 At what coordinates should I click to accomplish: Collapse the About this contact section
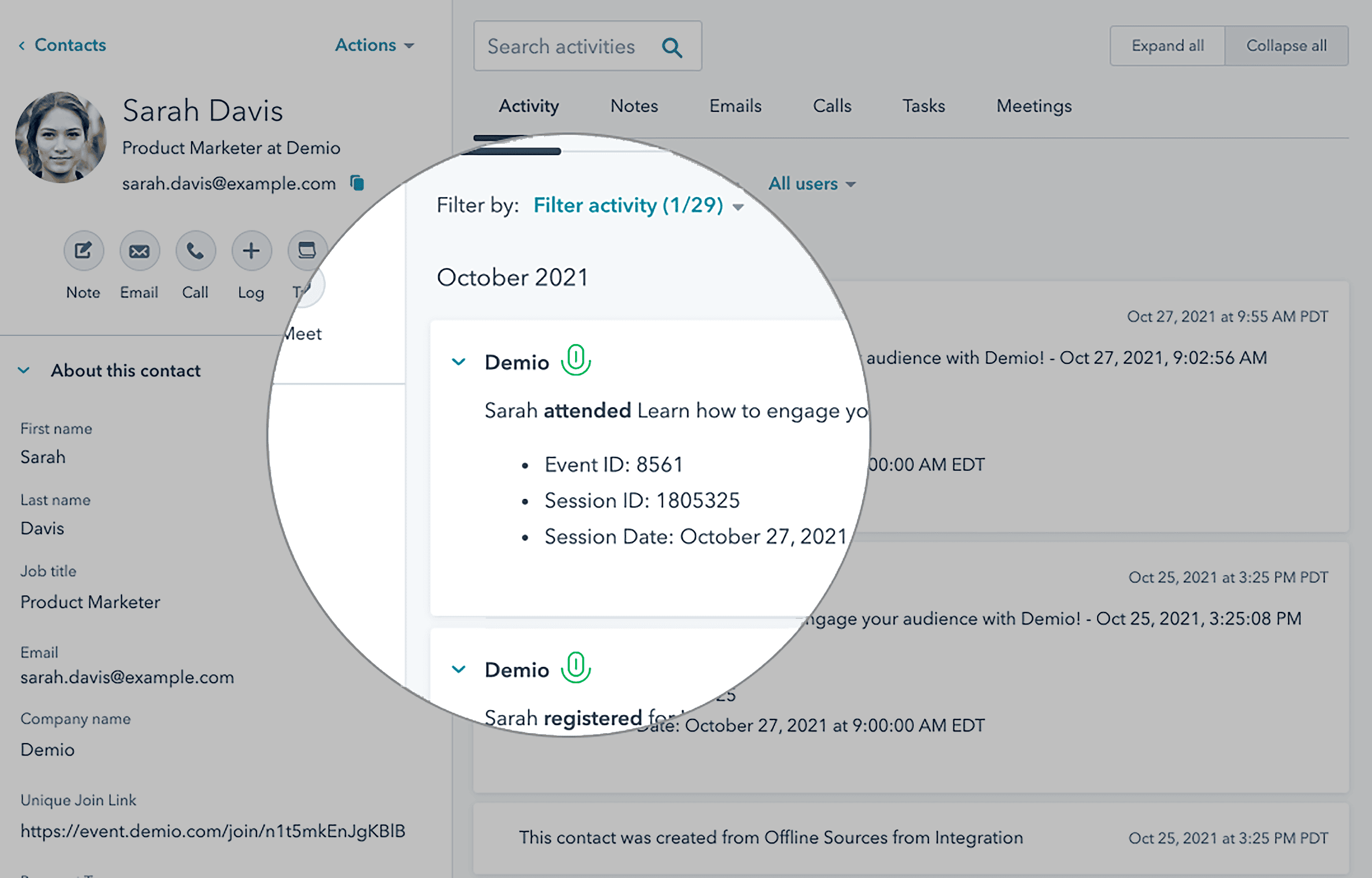coord(24,370)
